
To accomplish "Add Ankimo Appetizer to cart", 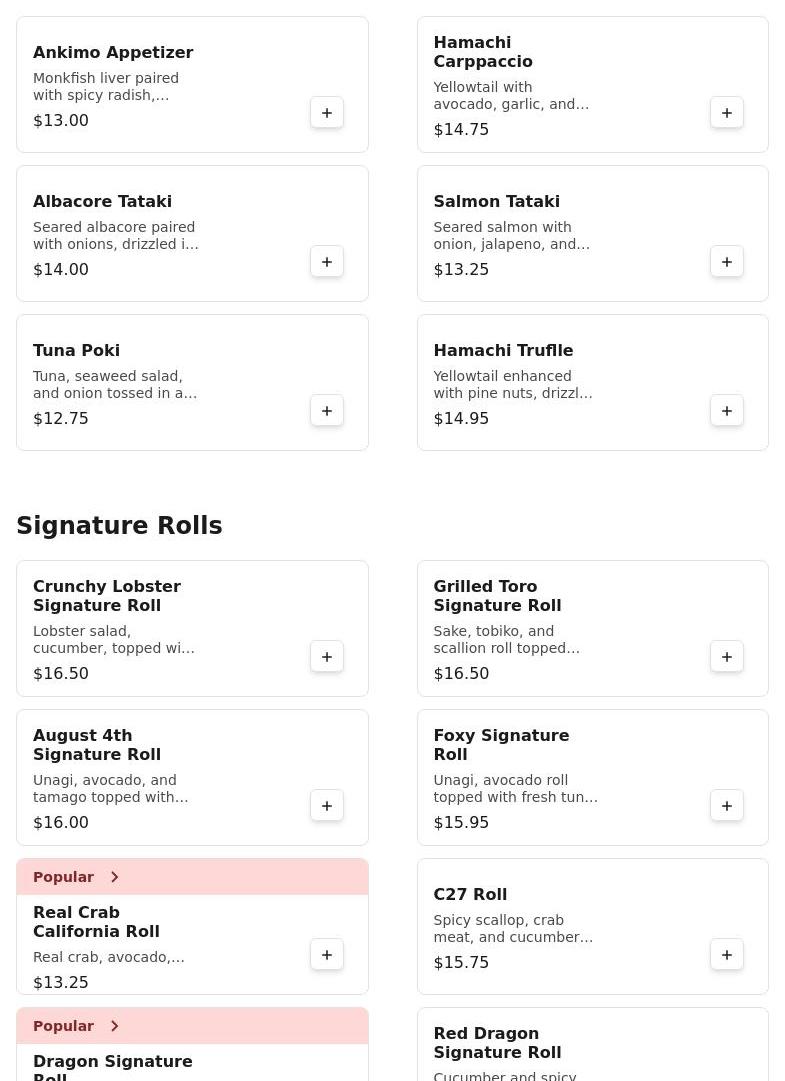I will (x=327, y=113).
